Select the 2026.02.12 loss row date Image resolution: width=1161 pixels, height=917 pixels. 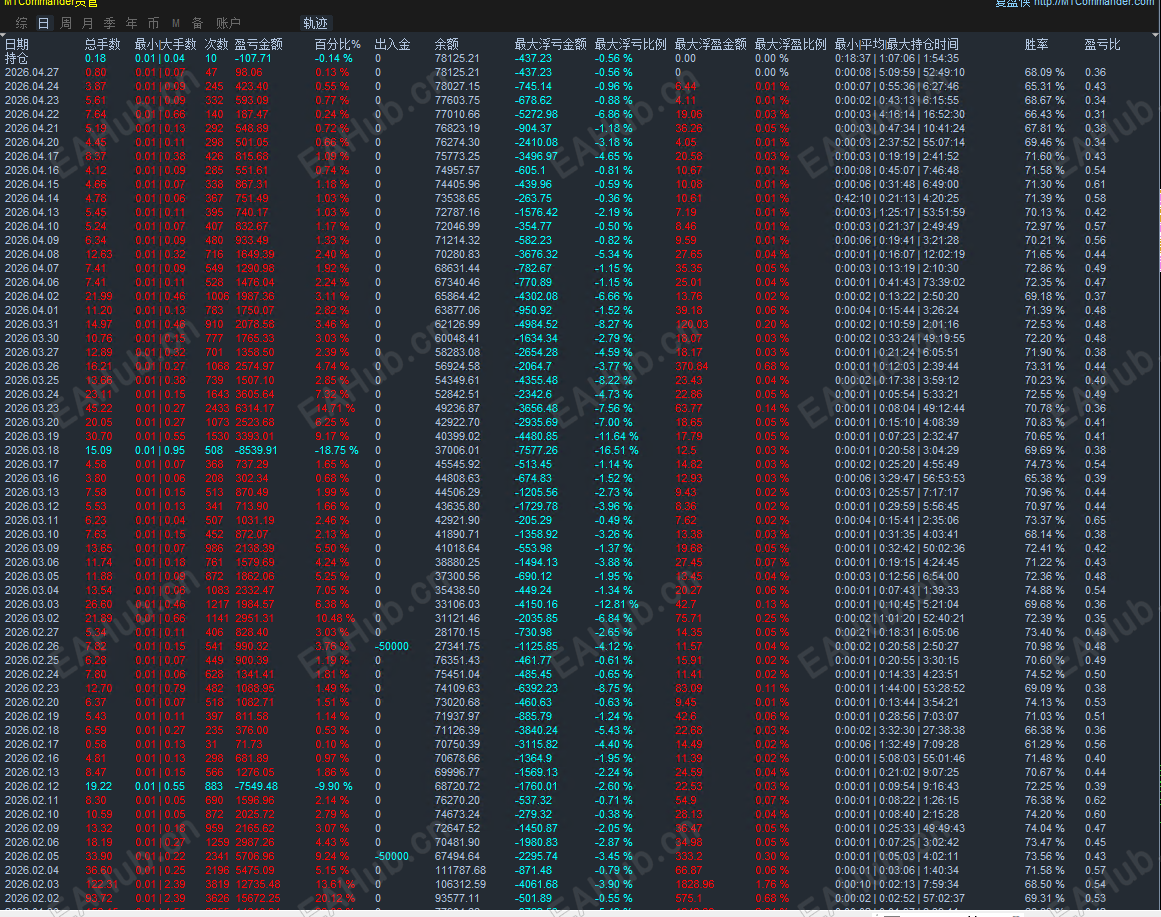(x=32, y=787)
